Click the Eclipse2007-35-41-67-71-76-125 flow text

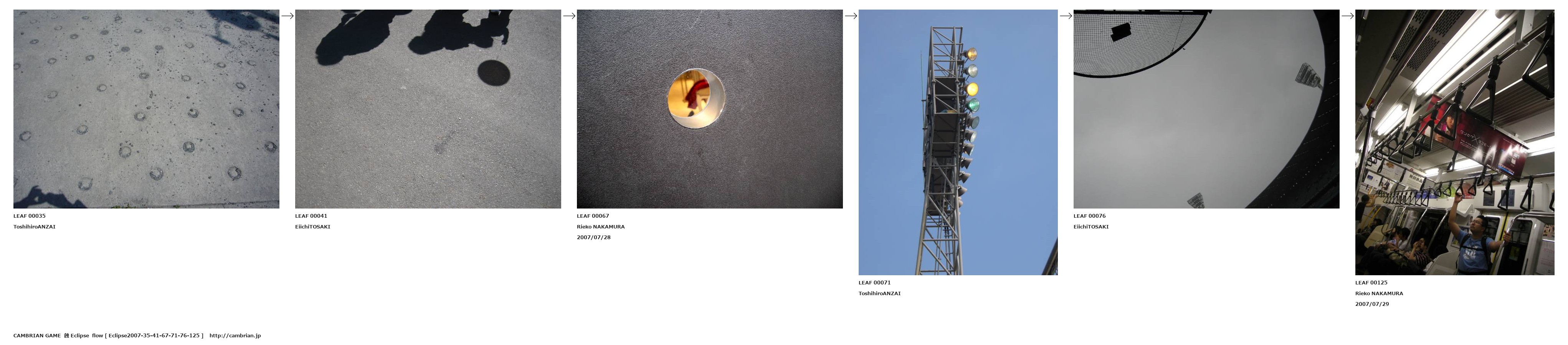coord(154,336)
